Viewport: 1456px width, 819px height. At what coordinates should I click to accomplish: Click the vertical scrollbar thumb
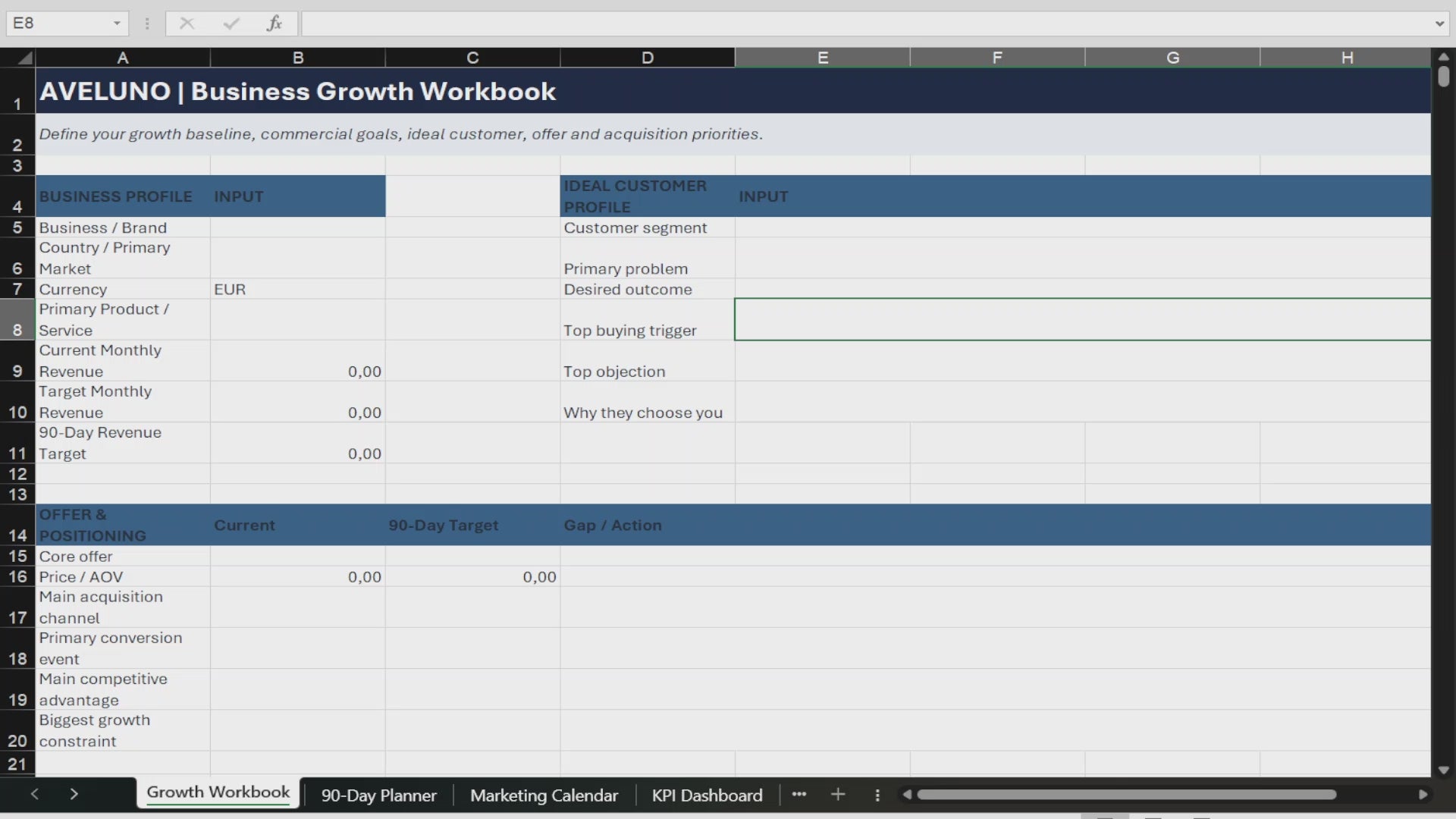coord(1443,77)
